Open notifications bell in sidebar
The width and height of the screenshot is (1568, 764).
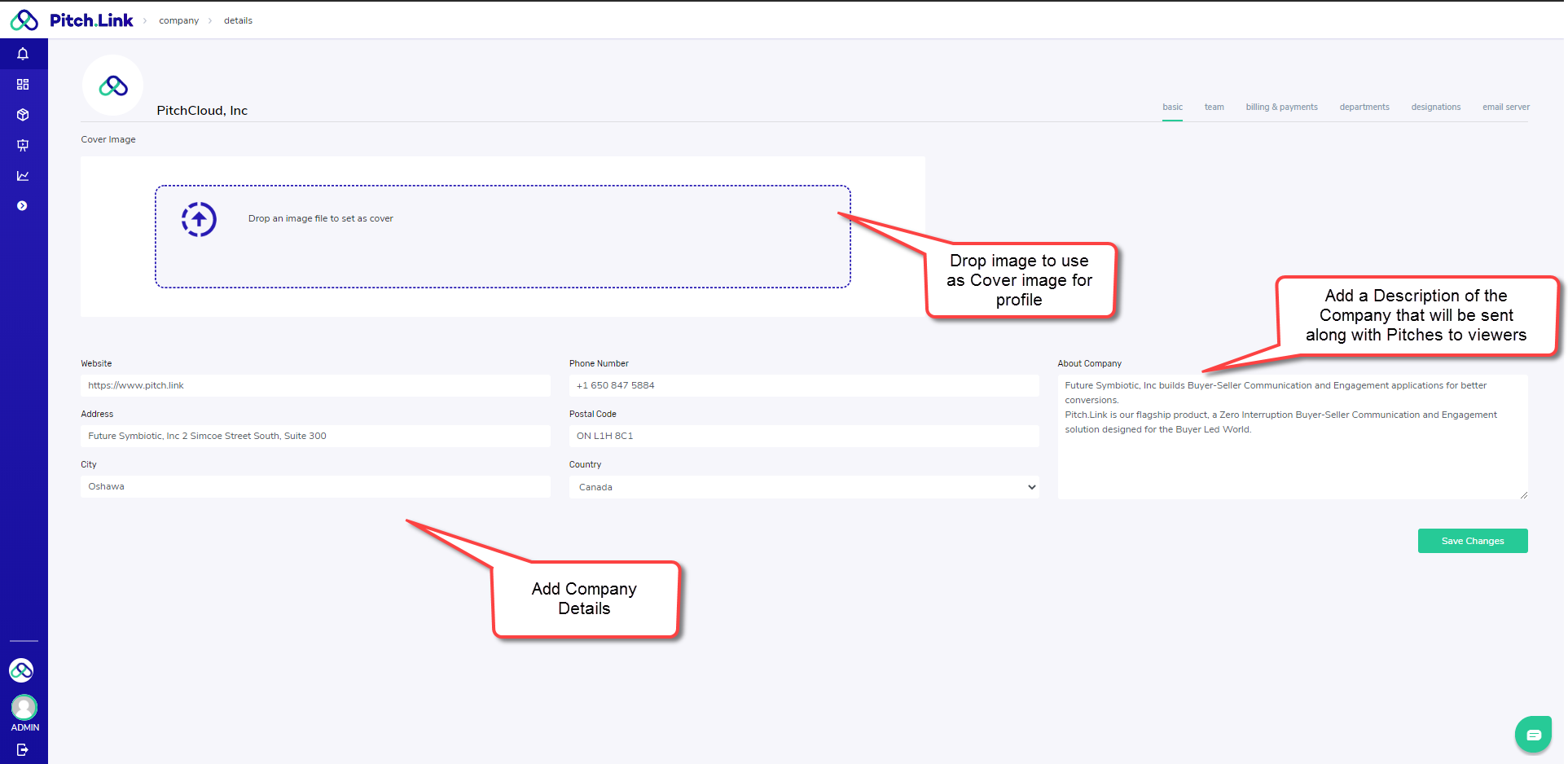click(x=23, y=54)
